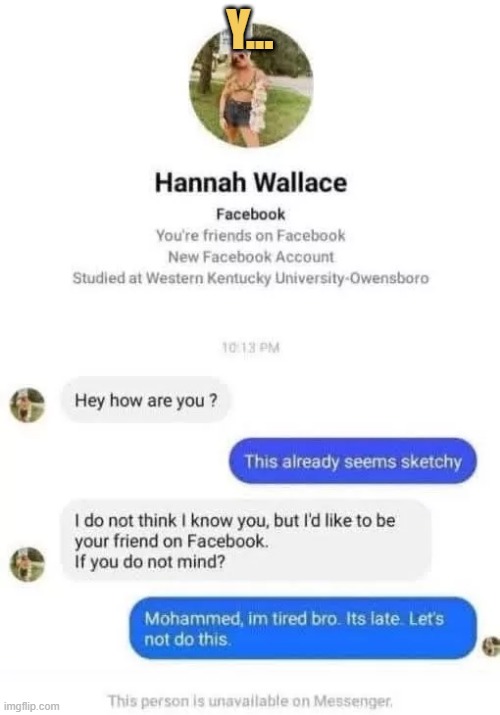Select the 'This already seems sketchy' bubble
500x715 pixels.
(353, 461)
